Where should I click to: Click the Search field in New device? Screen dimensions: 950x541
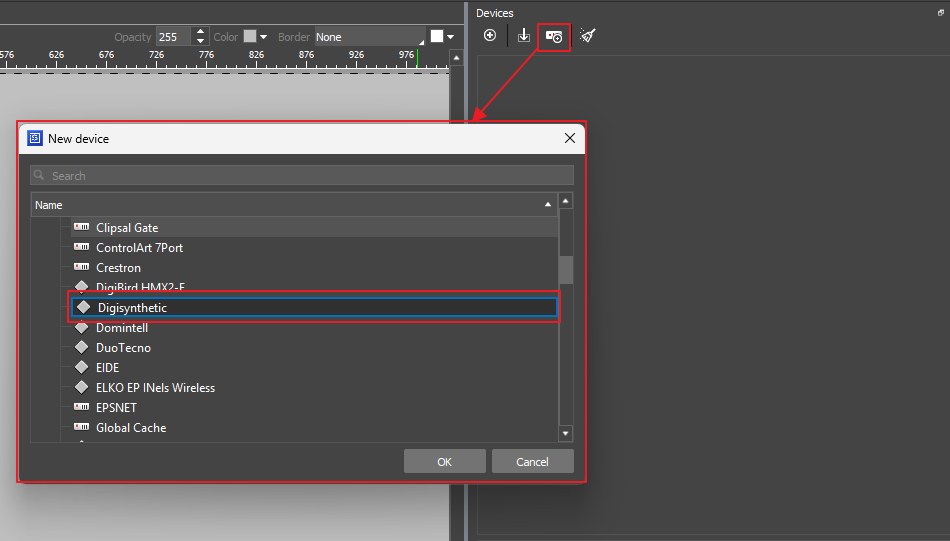302,176
